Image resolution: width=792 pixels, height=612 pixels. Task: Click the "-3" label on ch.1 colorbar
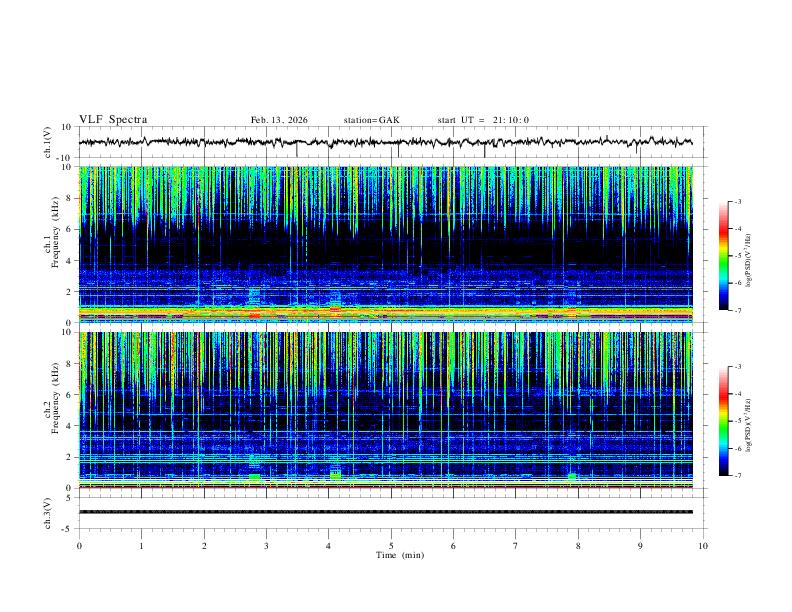[x=737, y=201]
